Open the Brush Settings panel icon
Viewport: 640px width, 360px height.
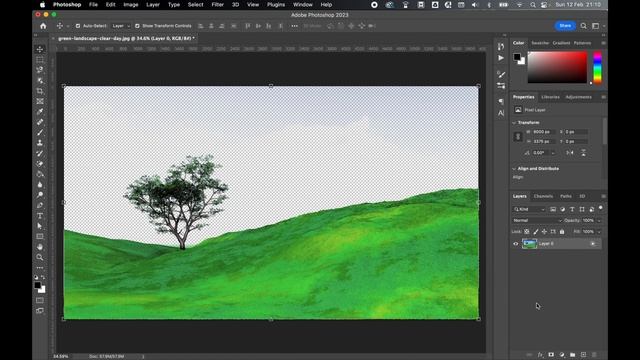pos(501,74)
